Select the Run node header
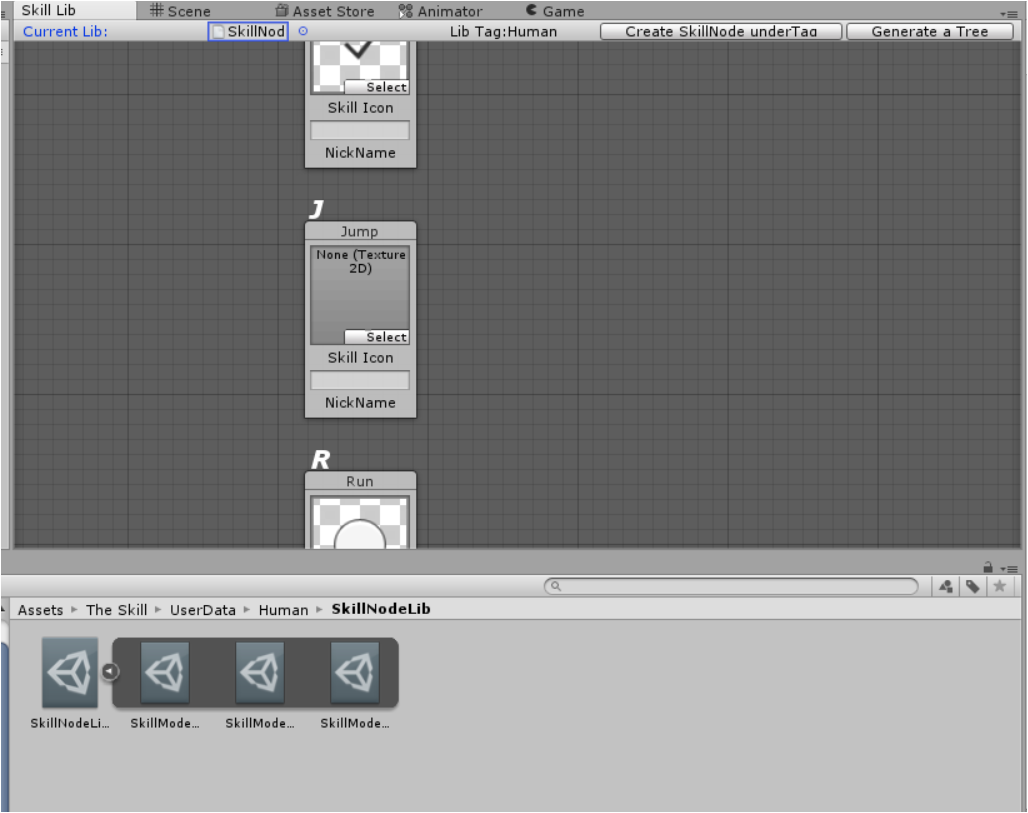This screenshot has height=813, width=1028. point(360,481)
